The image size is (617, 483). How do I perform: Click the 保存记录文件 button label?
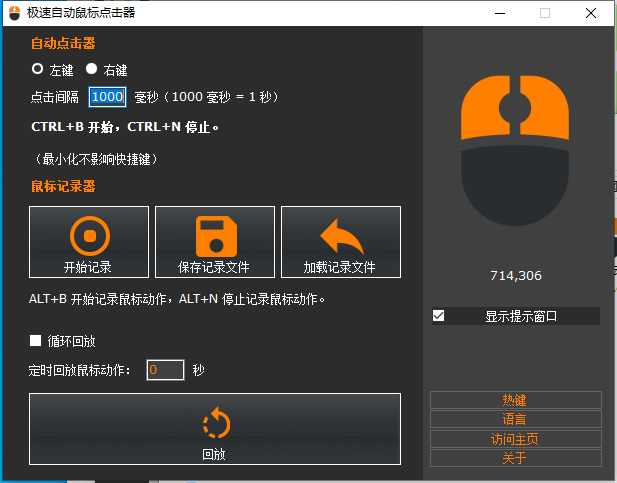215,268
